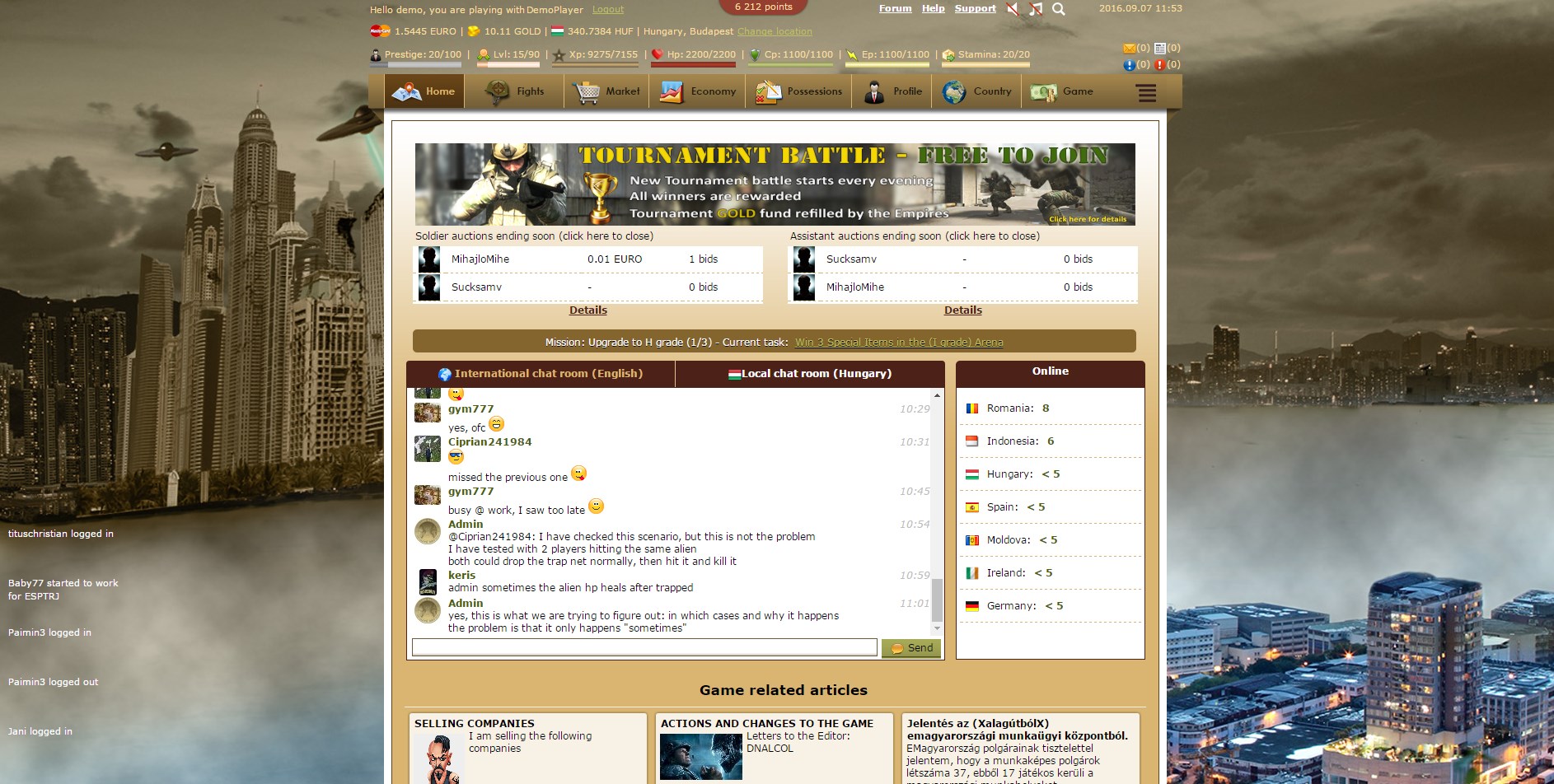Click the Change location link
Screen dimensions: 1554x784
(775, 32)
